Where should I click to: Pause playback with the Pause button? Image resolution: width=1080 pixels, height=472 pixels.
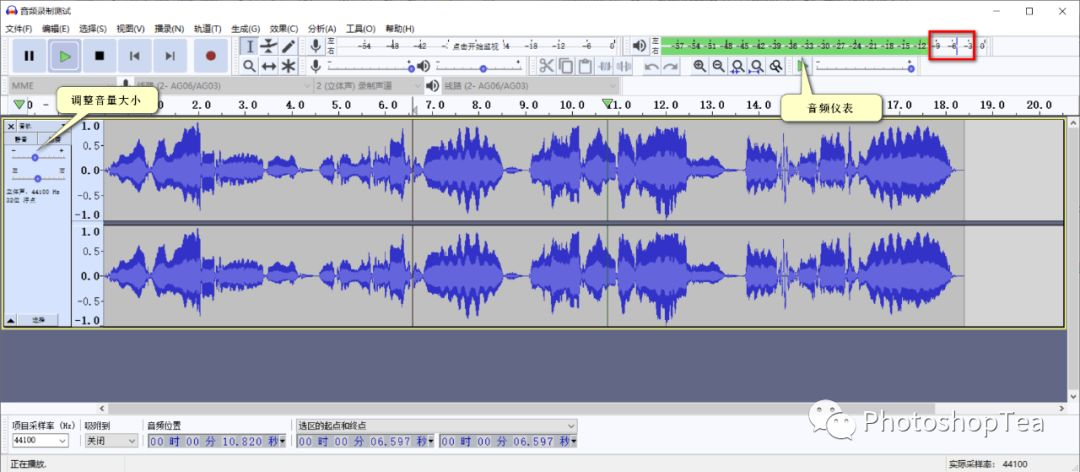[x=29, y=57]
